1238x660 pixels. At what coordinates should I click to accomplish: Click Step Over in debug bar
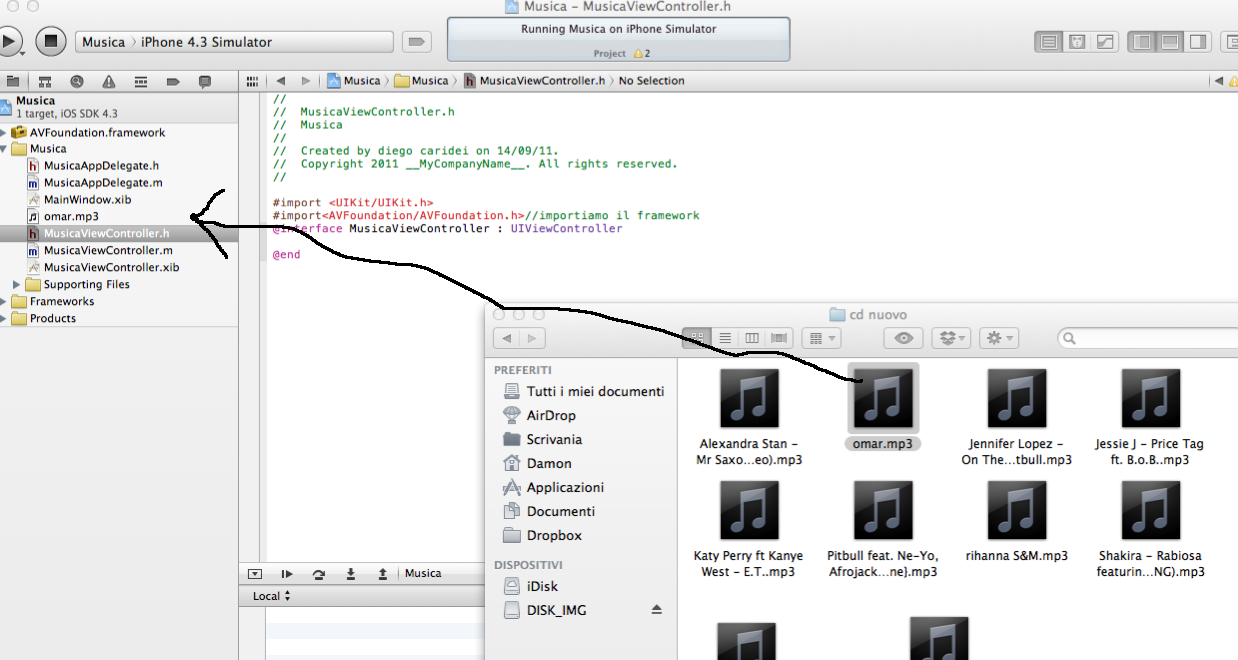pyautogui.click(x=319, y=574)
